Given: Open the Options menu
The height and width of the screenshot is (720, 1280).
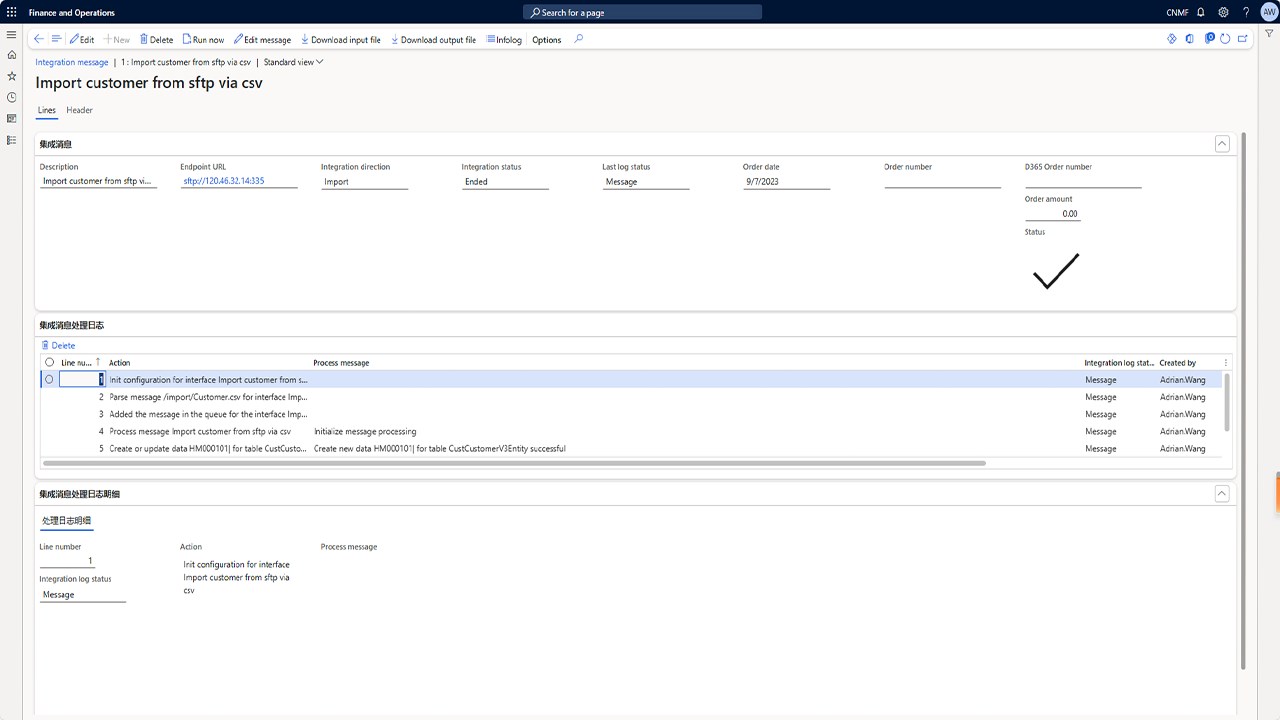Looking at the screenshot, I should click(x=547, y=40).
